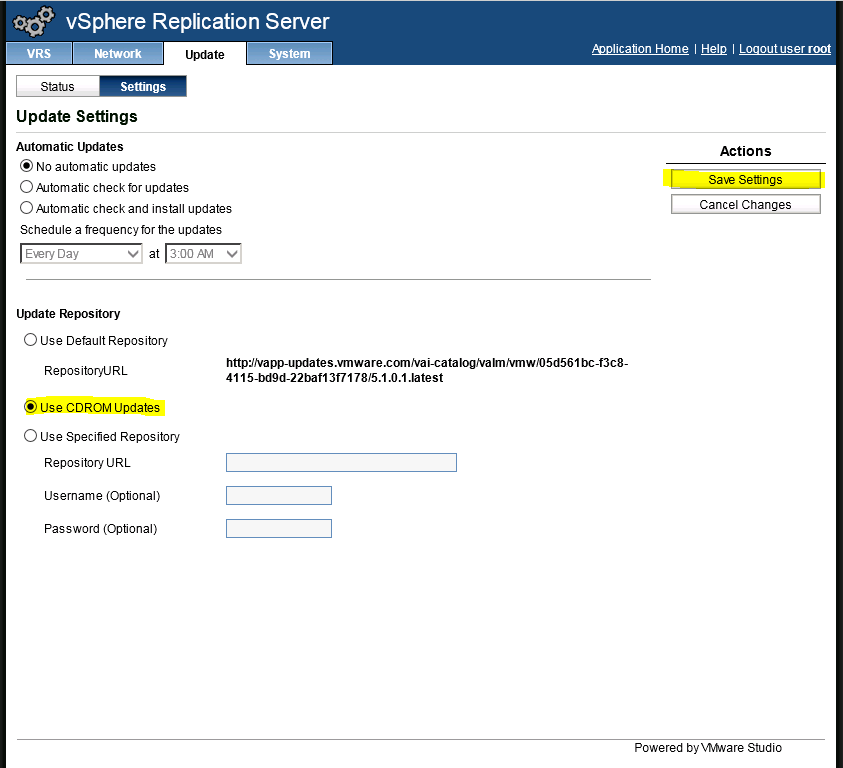Click the Save Settings button

745,178
